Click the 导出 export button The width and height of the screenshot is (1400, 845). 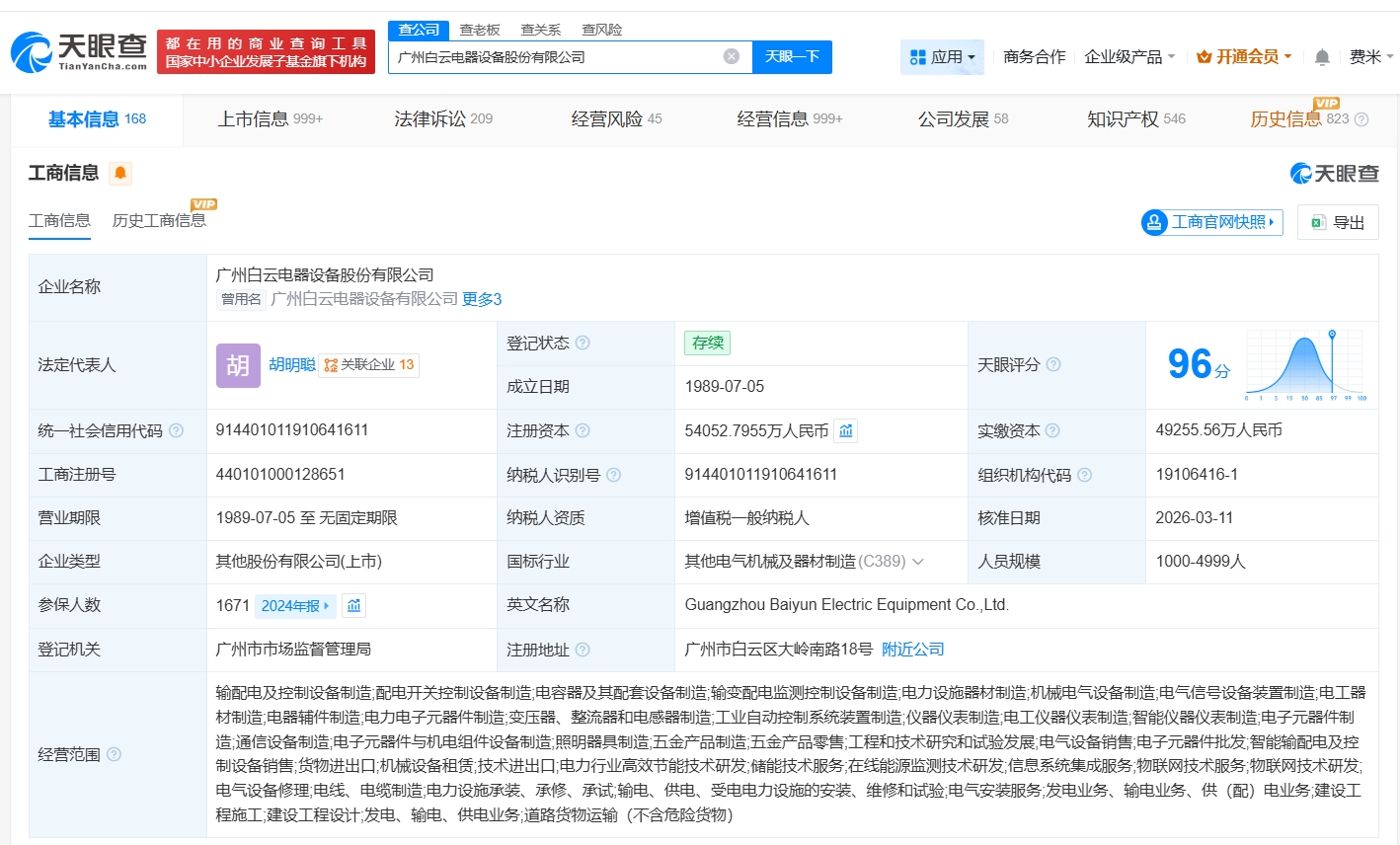1338,222
